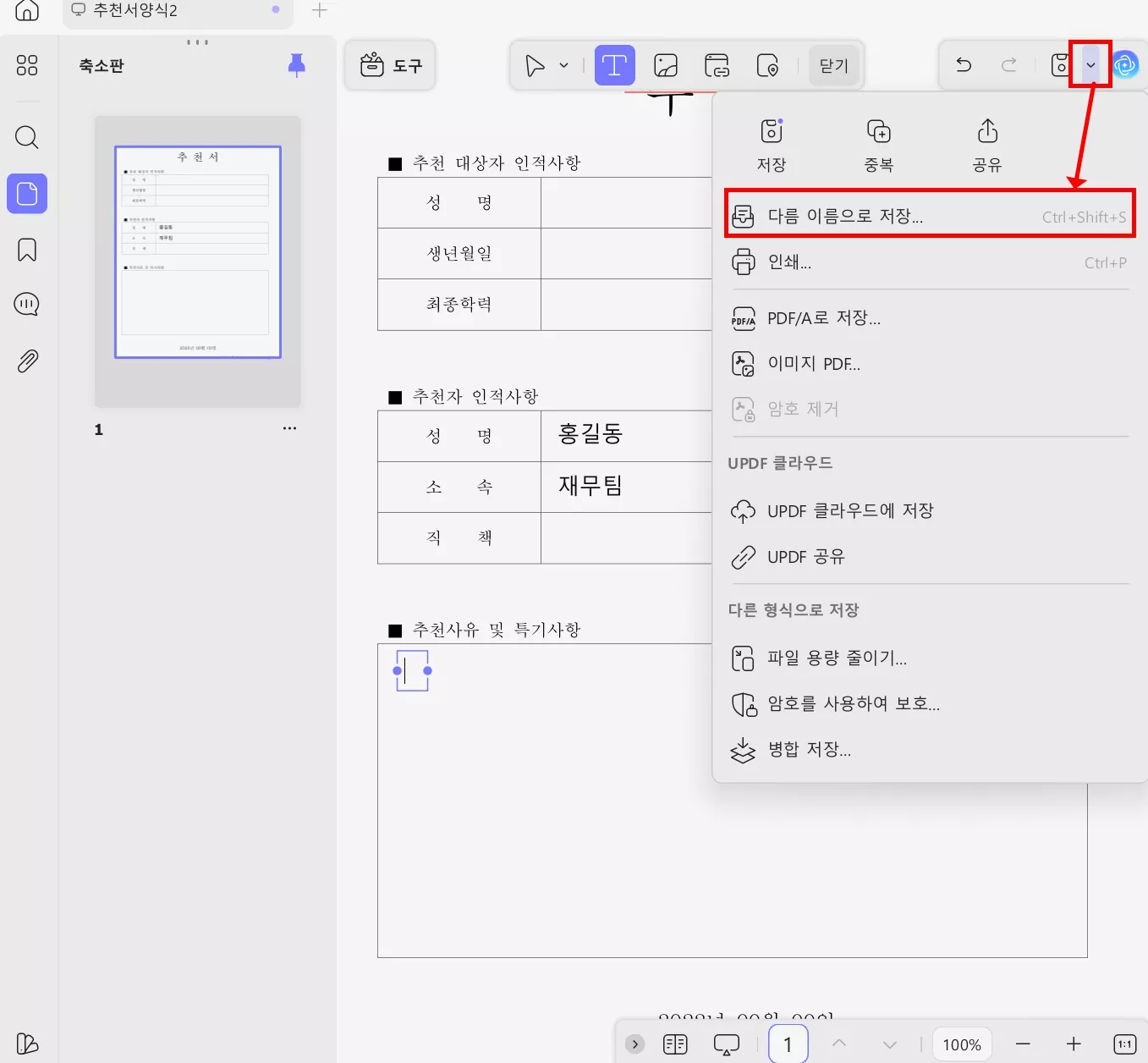Click the 도구 button

click(389, 65)
